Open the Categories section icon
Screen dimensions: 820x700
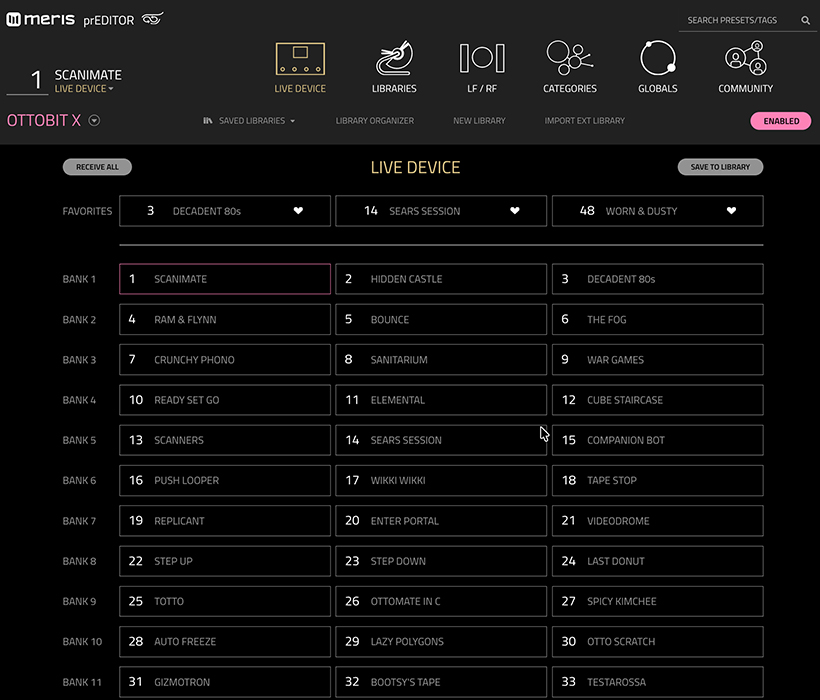point(570,58)
